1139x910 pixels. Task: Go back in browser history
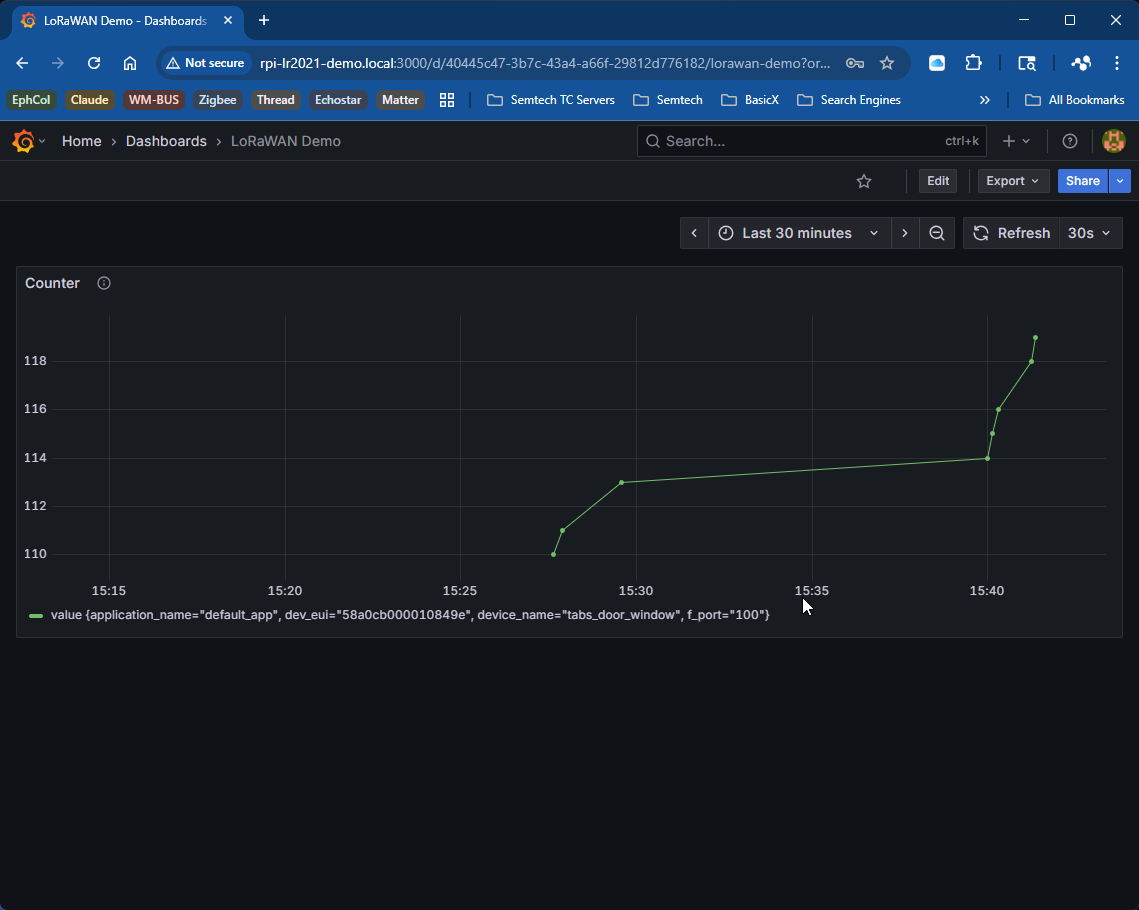click(x=23, y=63)
